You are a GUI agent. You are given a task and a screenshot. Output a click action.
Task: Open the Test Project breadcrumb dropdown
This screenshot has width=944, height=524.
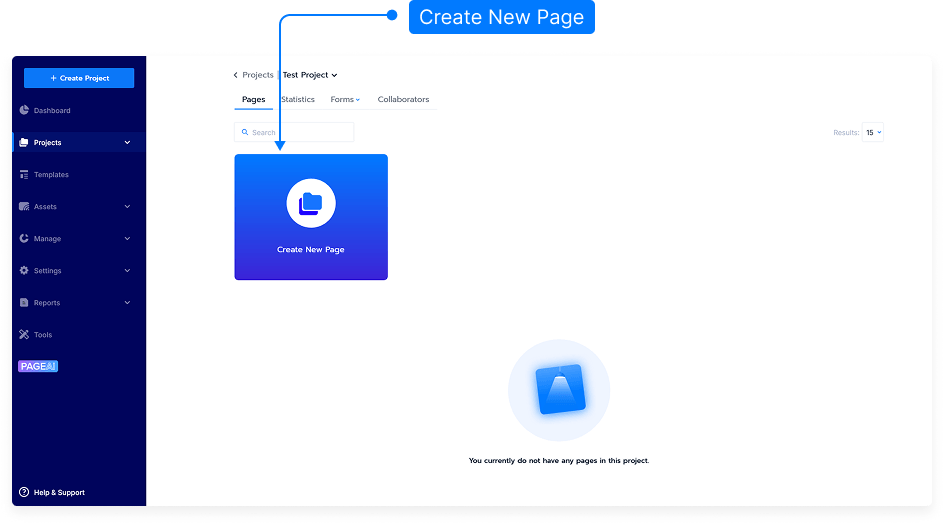click(311, 75)
